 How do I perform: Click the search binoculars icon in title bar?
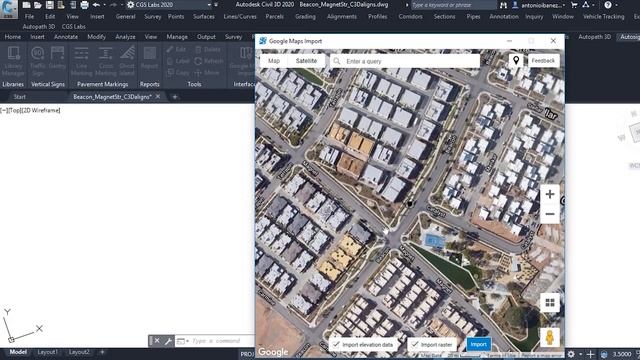click(503, 5)
